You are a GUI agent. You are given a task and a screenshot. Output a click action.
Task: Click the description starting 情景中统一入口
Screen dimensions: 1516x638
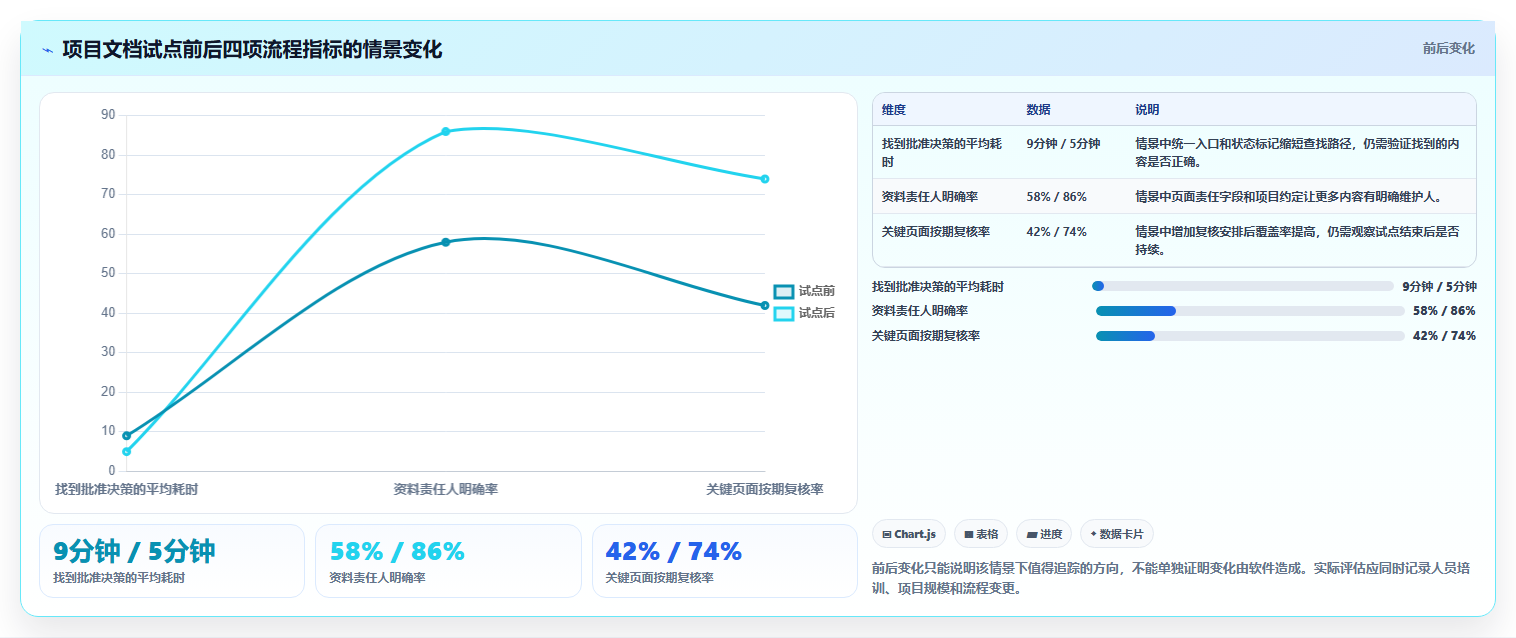(1297, 152)
